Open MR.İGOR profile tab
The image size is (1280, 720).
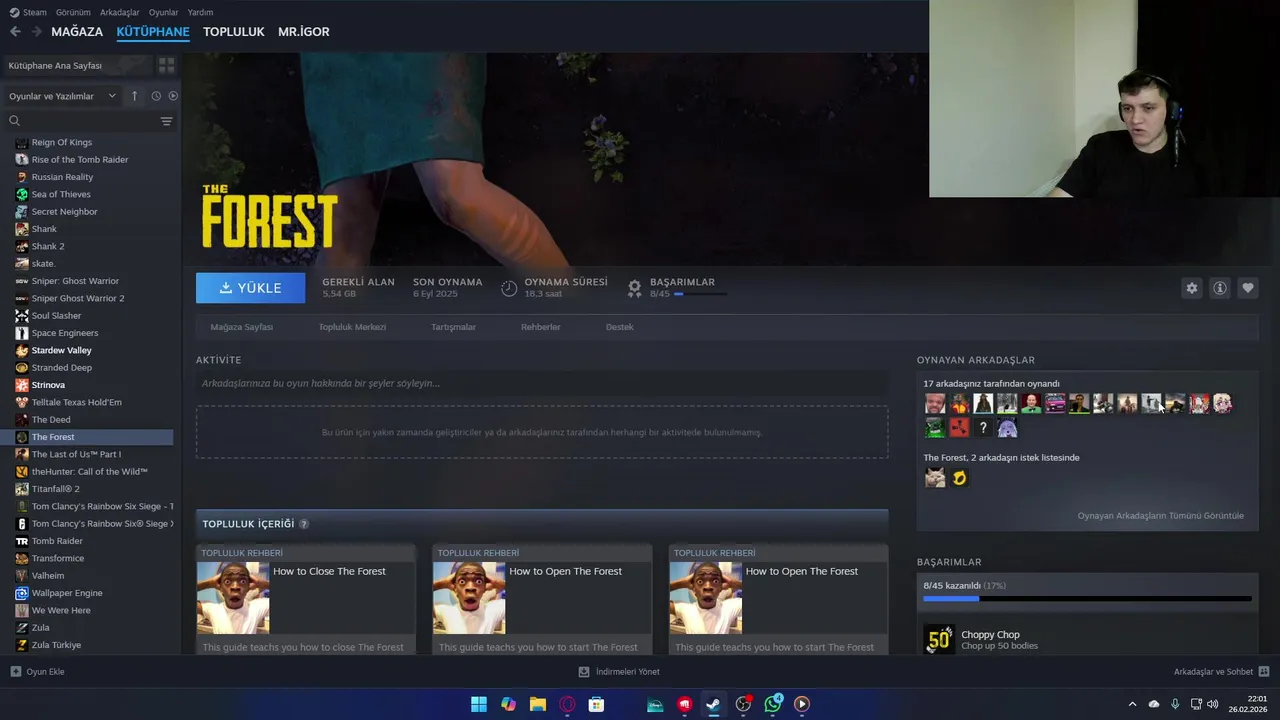pyautogui.click(x=304, y=32)
